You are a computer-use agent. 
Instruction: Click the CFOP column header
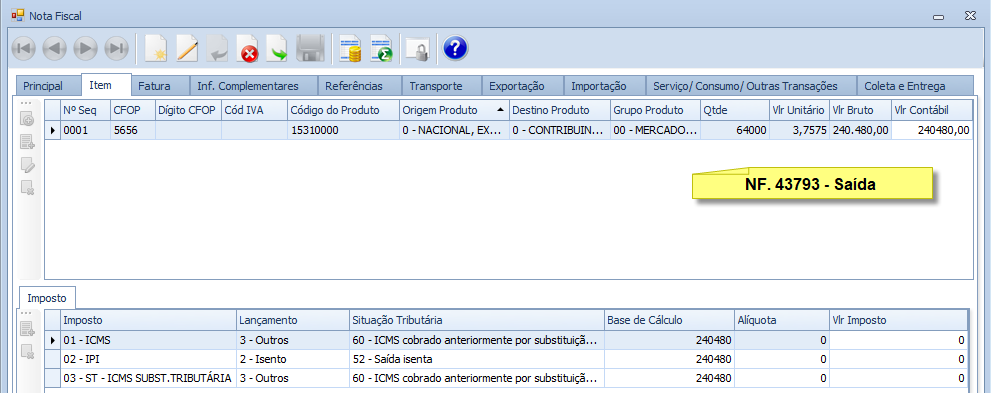pos(132,110)
